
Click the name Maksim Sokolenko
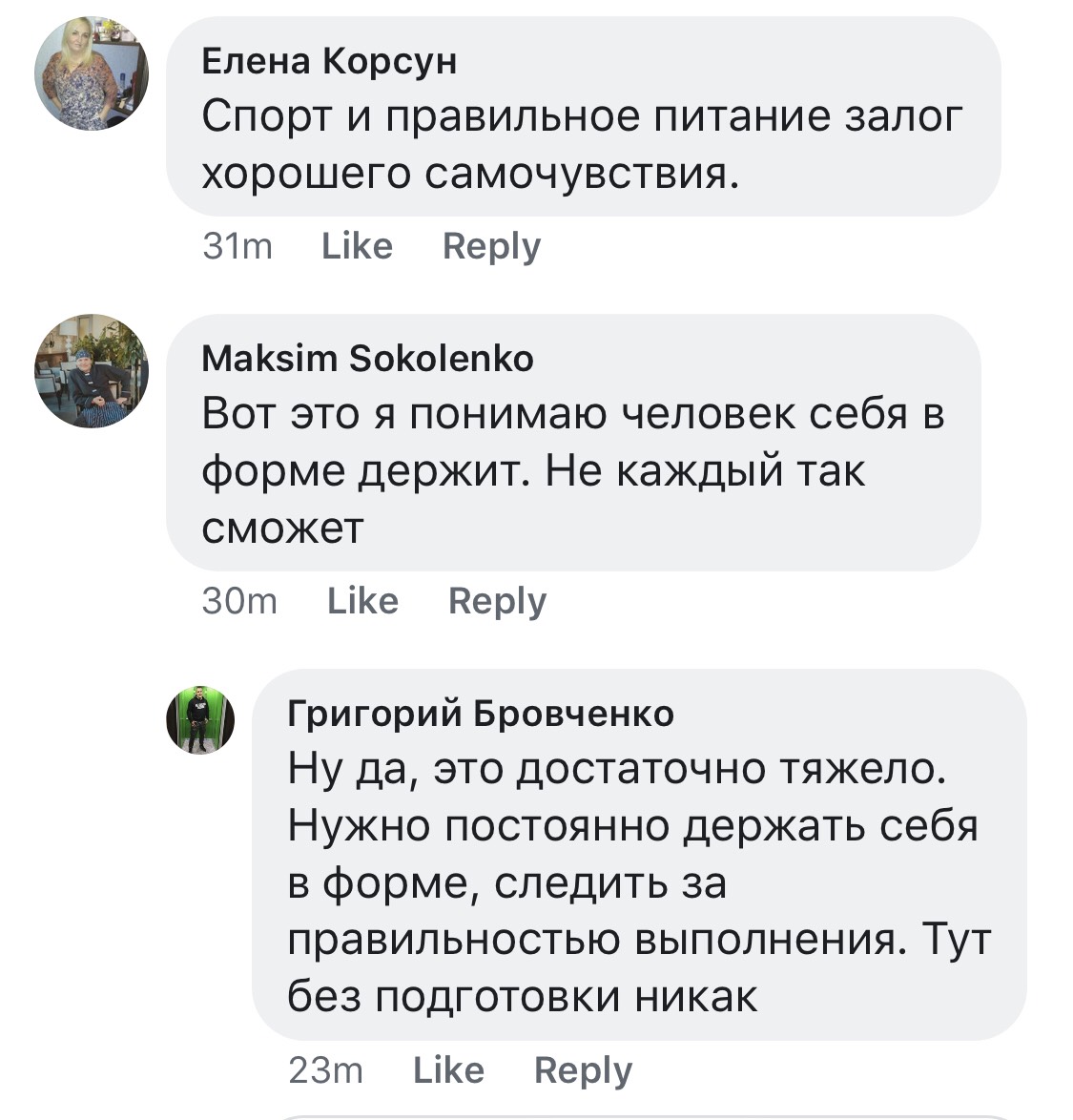(368, 359)
